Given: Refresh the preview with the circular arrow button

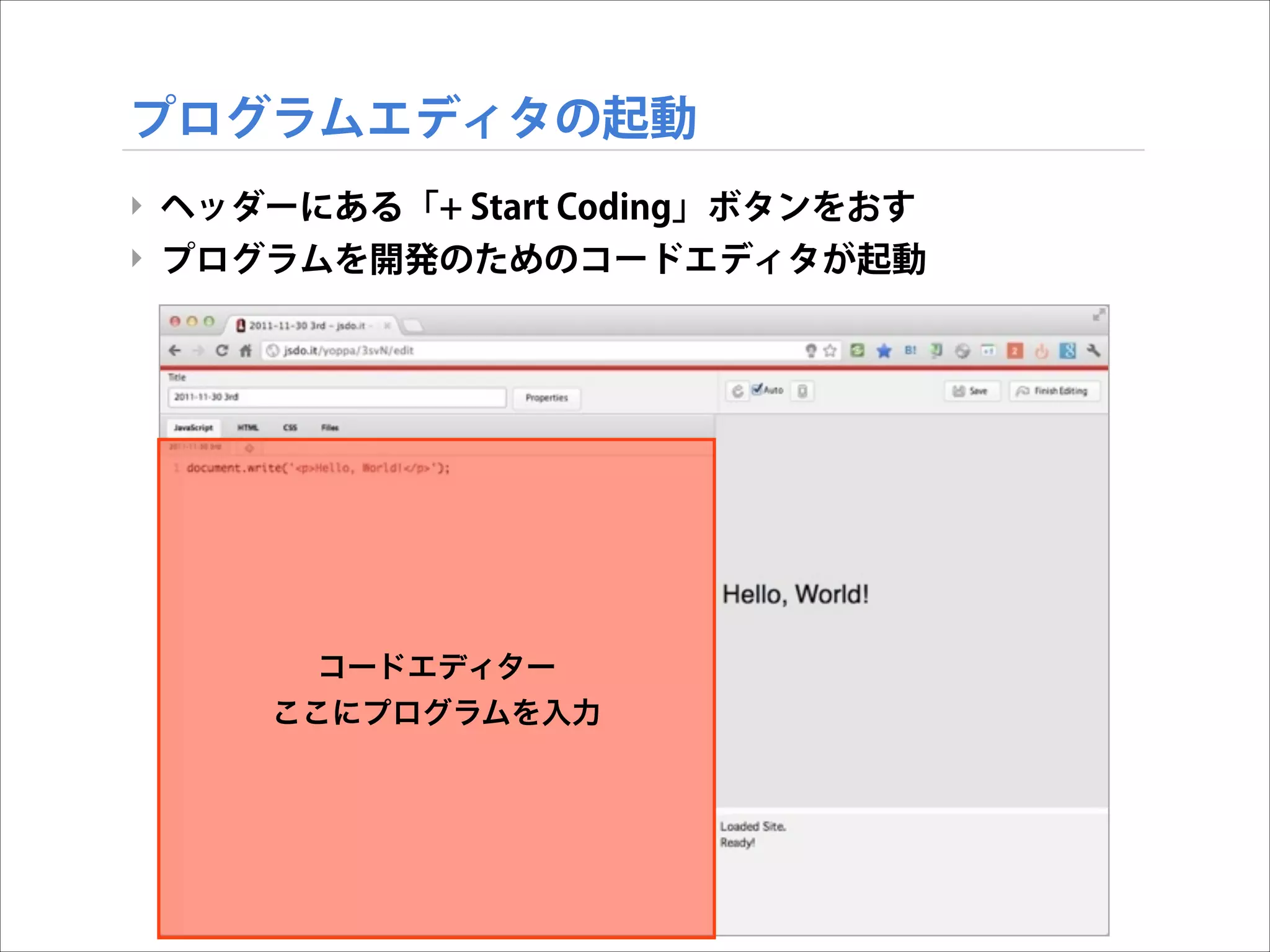Looking at the screenshot, I should tap(737, 391).
